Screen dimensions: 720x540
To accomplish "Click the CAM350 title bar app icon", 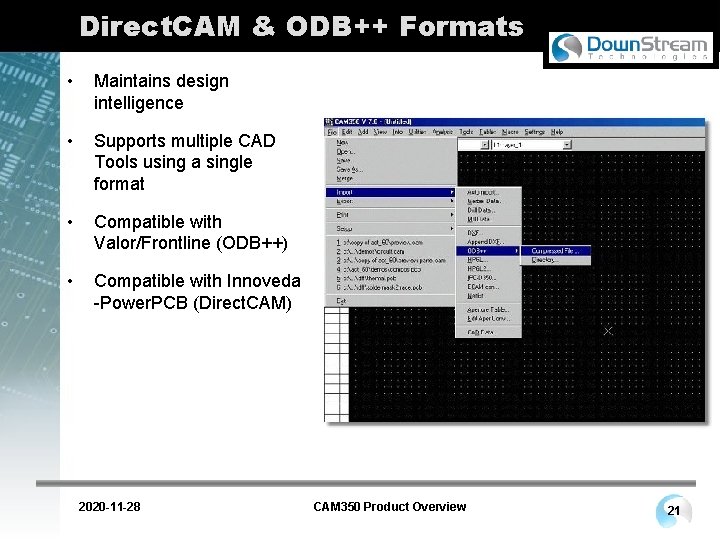I will tap(329, 122).
